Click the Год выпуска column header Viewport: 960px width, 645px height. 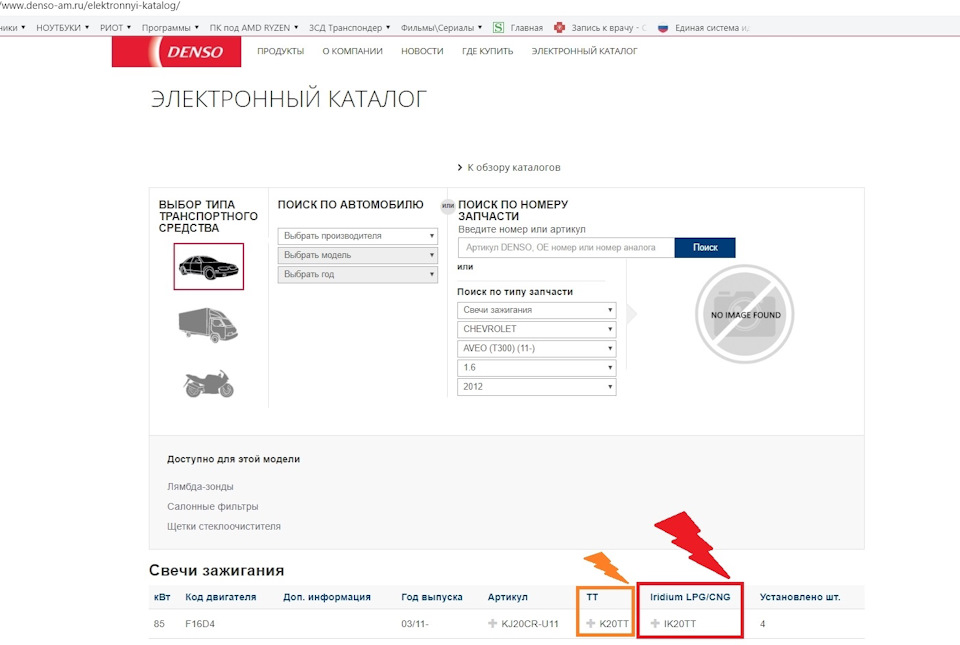coord(432,597)
